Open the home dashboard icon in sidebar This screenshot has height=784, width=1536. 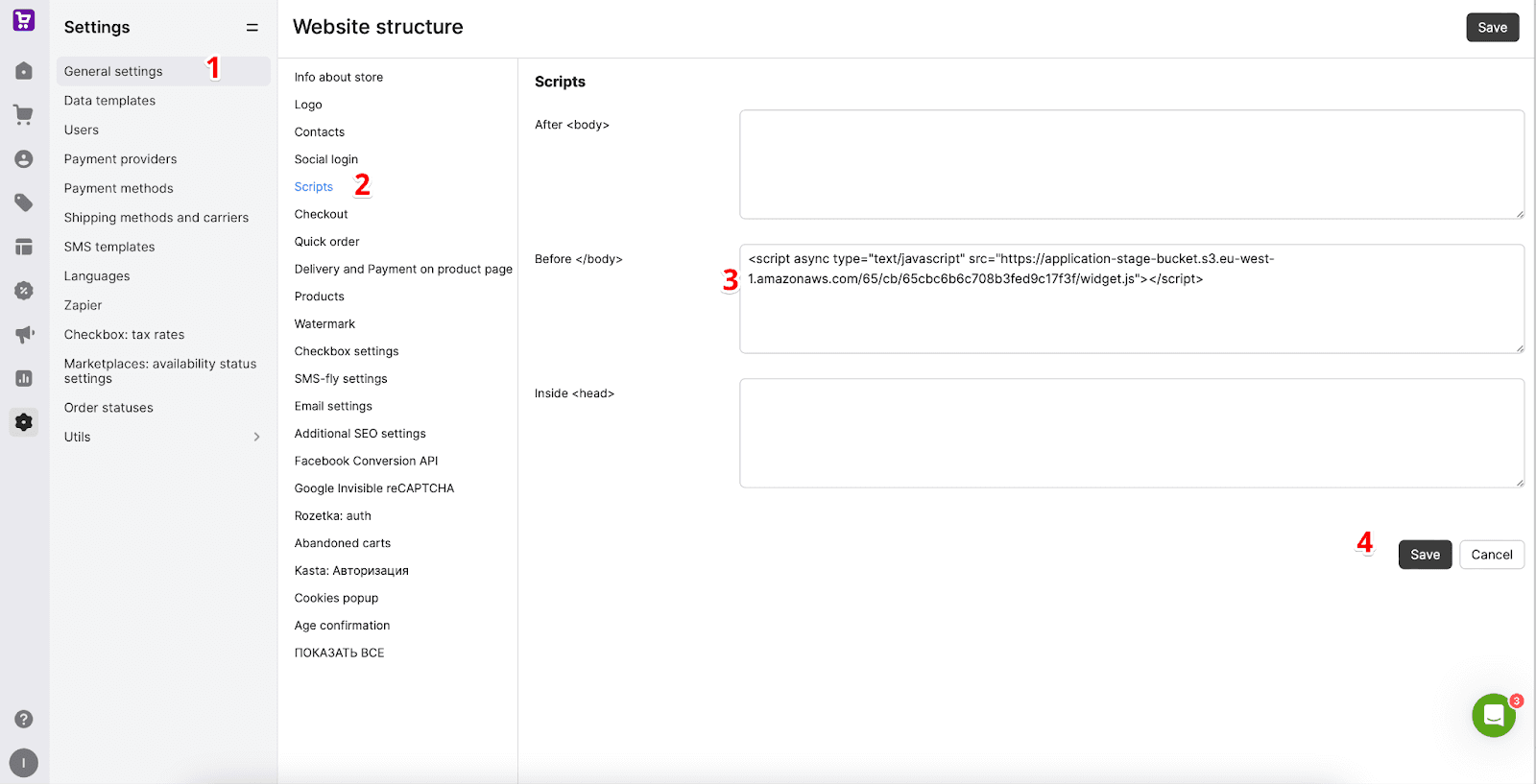24,71
